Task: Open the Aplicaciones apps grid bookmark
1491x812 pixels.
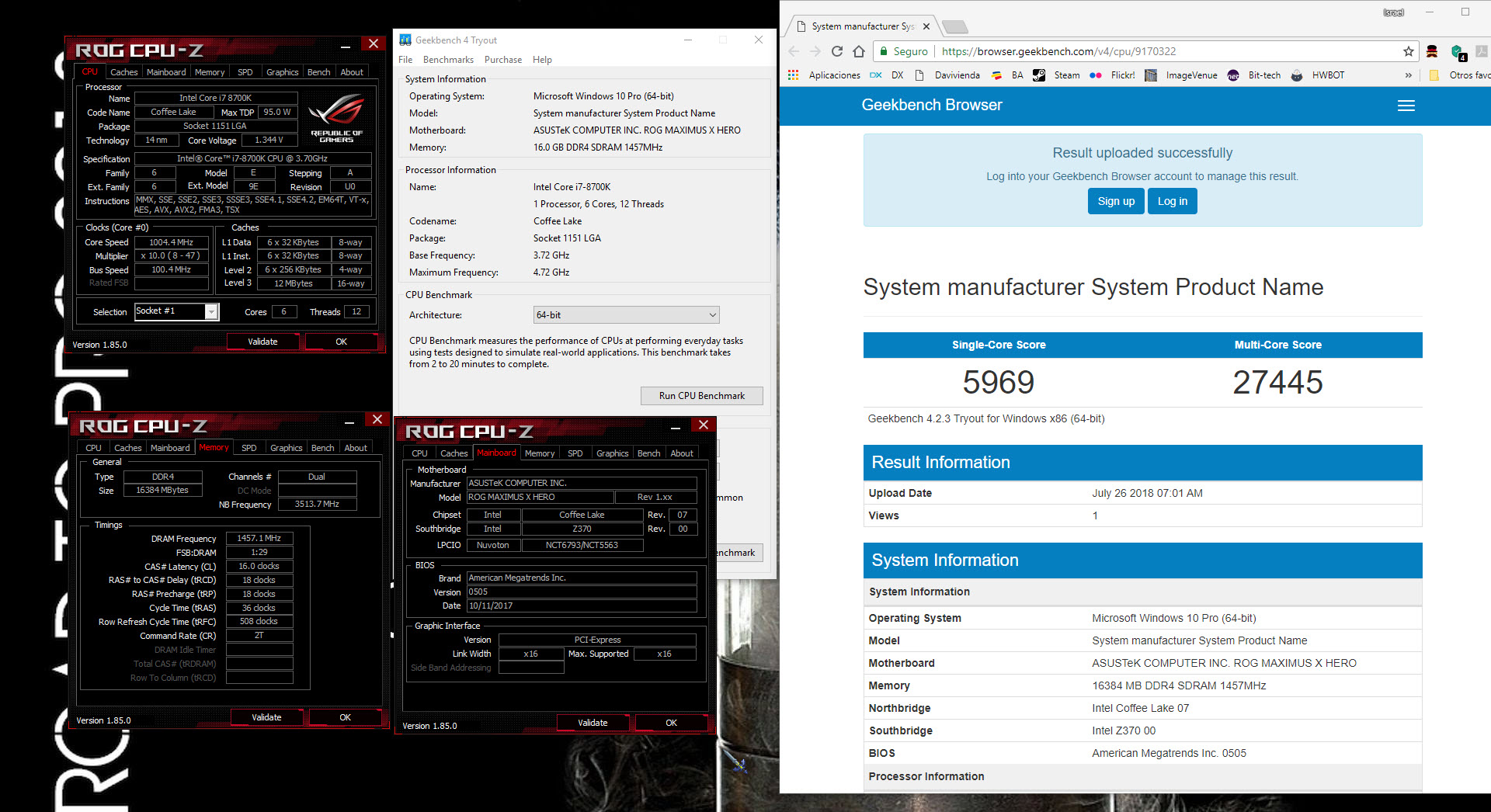Action: (824, 75)
